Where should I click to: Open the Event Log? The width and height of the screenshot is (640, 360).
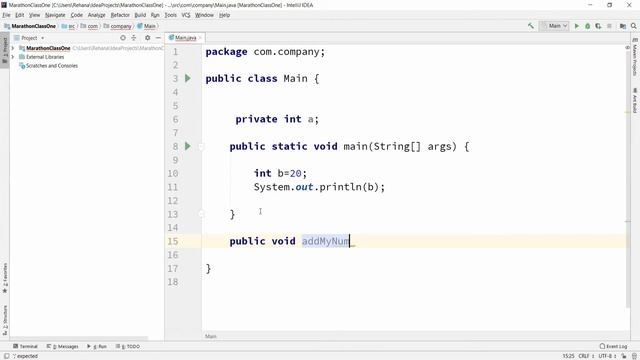point(613,346)
